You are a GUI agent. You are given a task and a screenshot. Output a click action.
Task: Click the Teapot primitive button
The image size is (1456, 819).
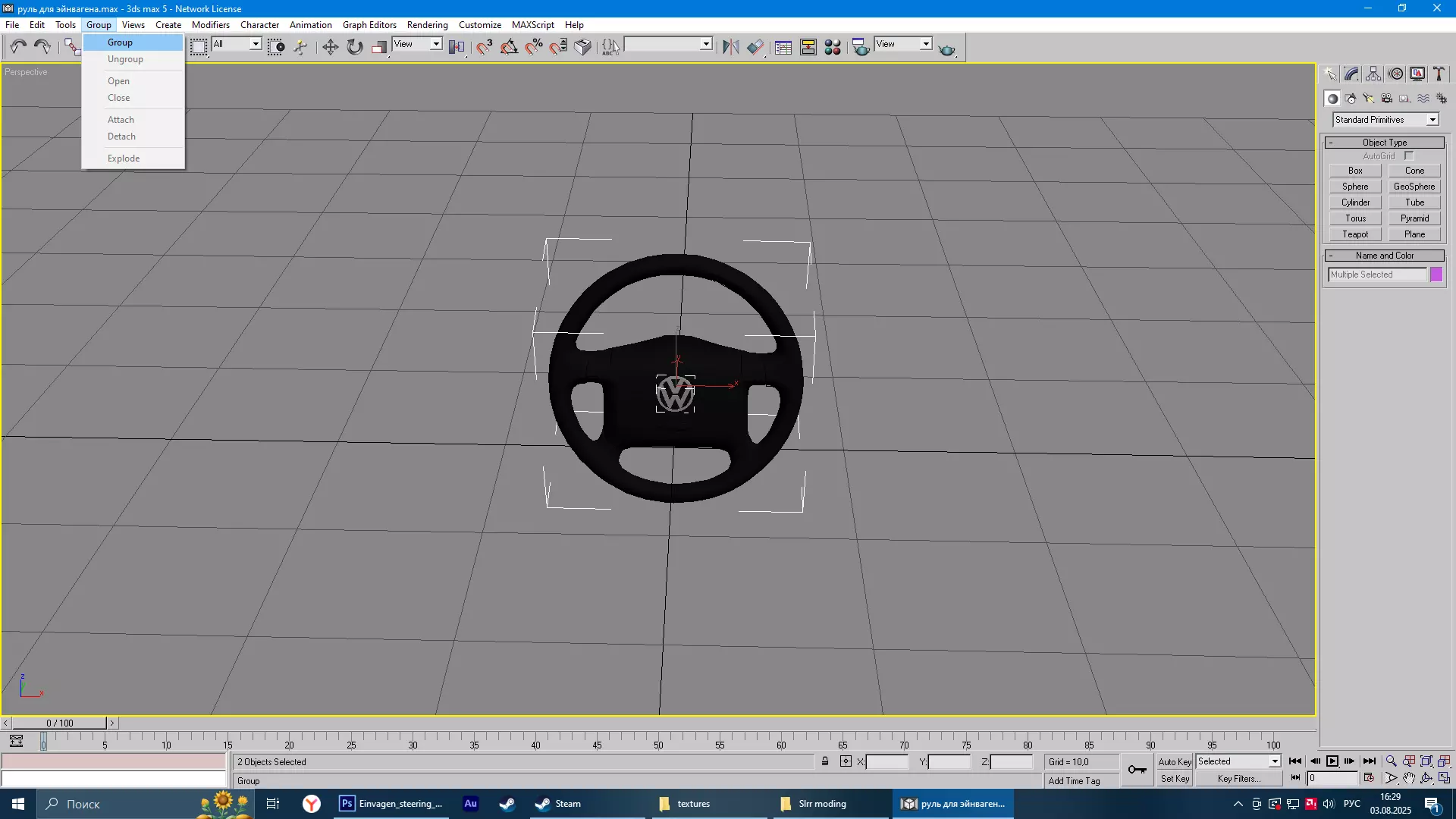[x=1355, y=234]
